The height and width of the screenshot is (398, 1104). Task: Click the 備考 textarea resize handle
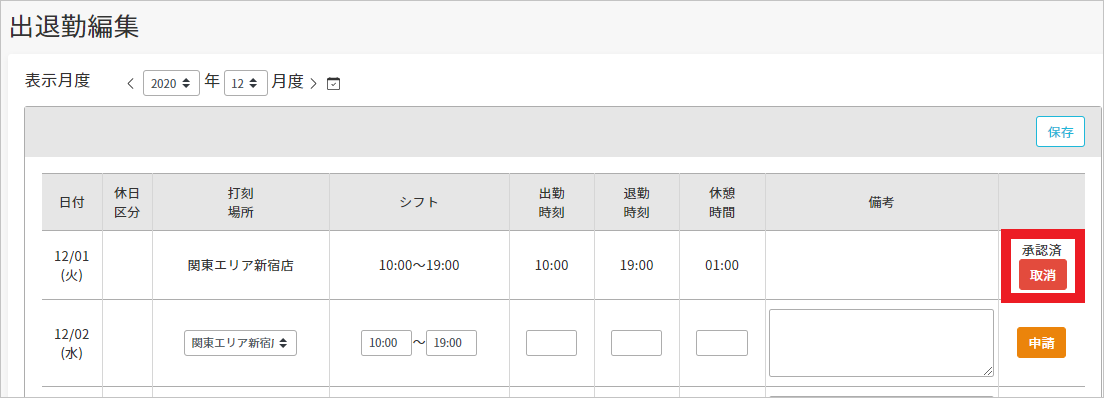click(x=989, y=371)
